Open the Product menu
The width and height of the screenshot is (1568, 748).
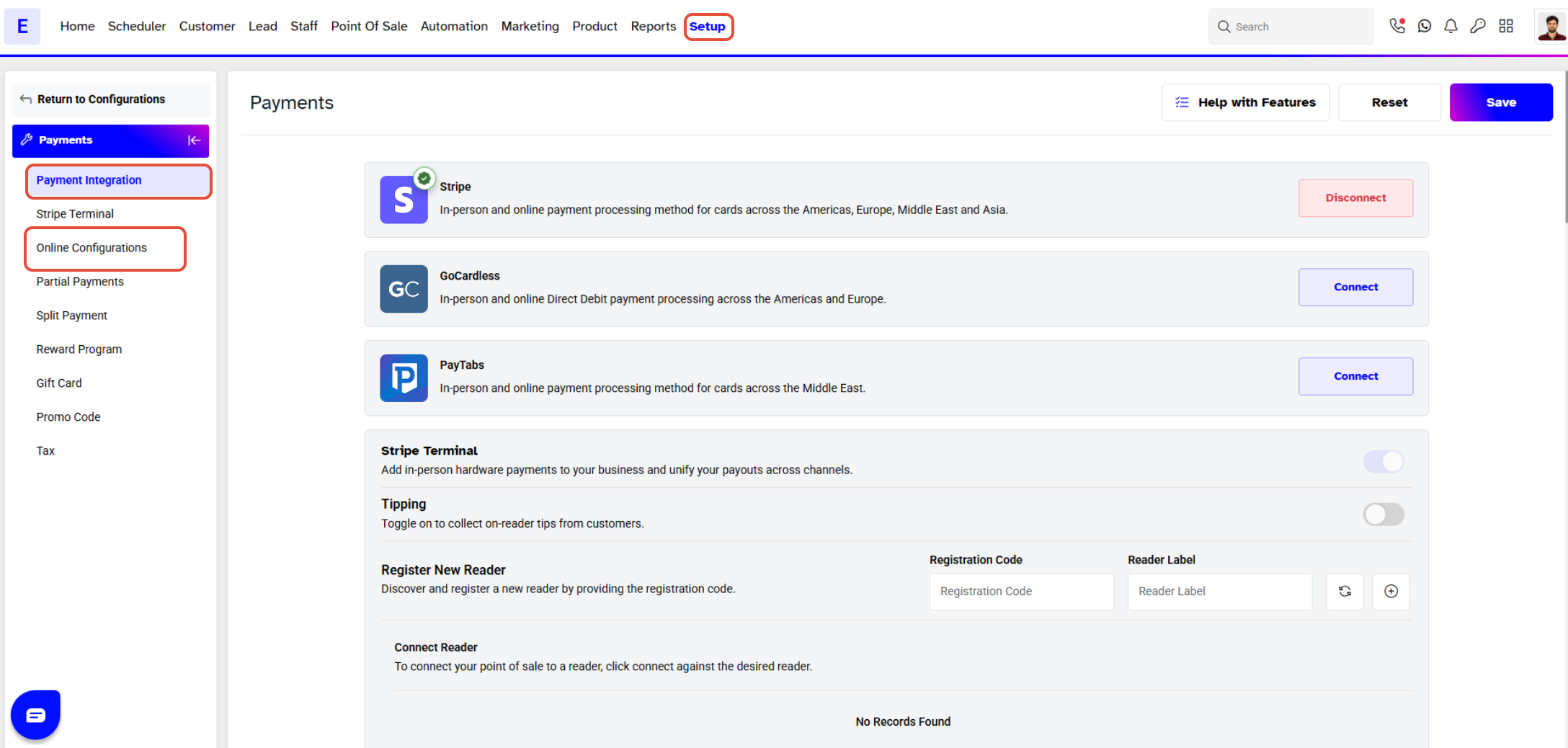click(x=594, y=26)
